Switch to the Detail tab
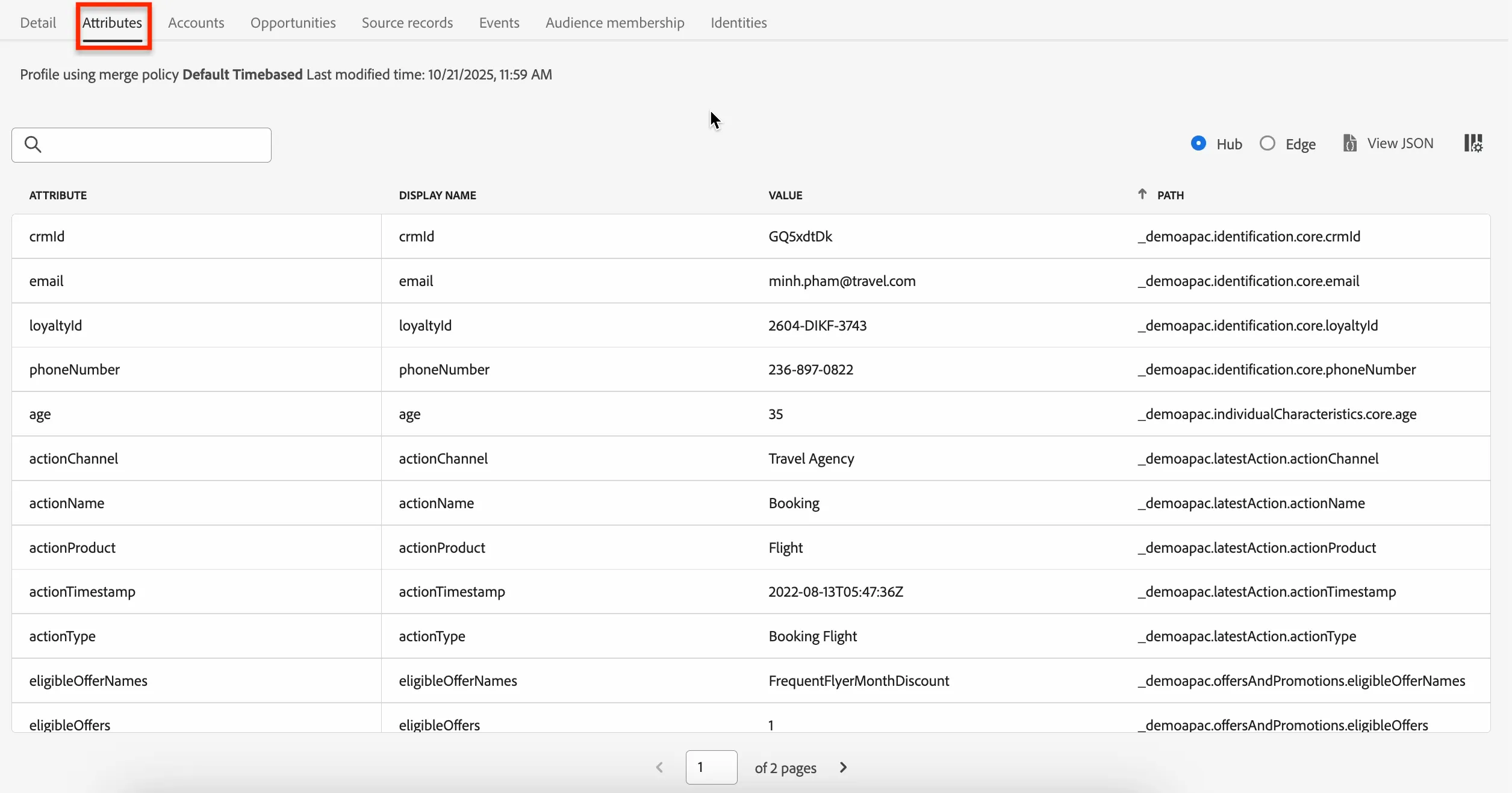Screen dimensions: 1512x793 click(x=38, y=23)
